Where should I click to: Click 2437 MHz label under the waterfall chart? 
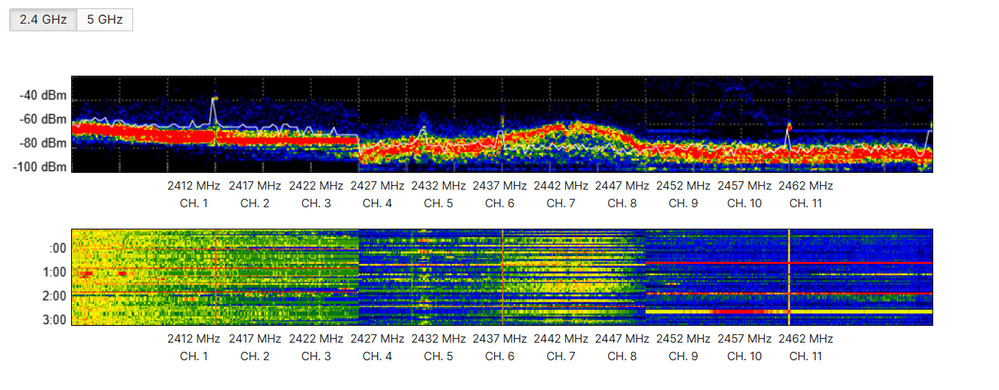click(x=500, y=338)
